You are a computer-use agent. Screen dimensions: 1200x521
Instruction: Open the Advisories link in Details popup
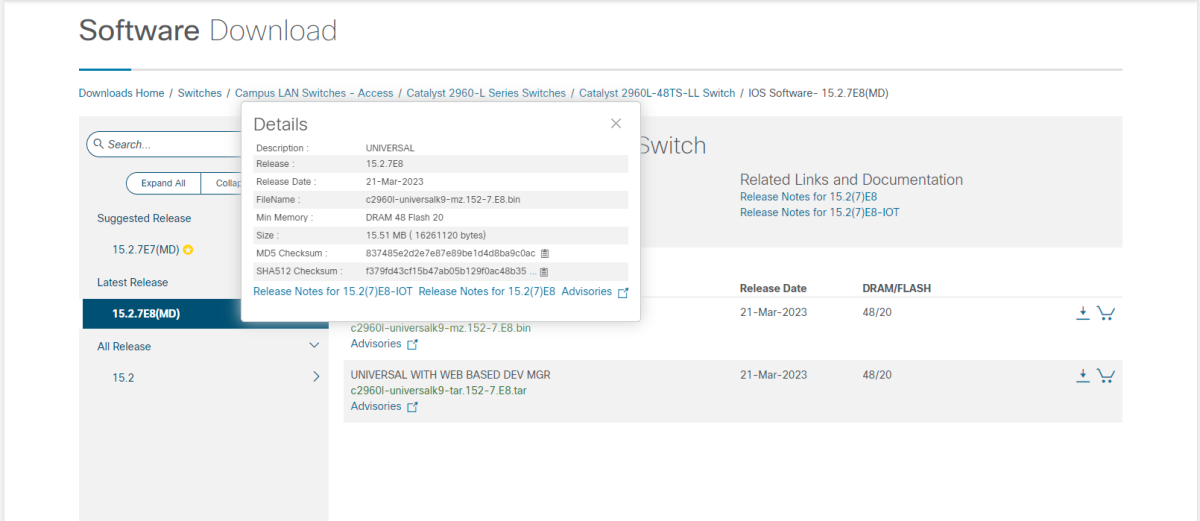[587, 292]
